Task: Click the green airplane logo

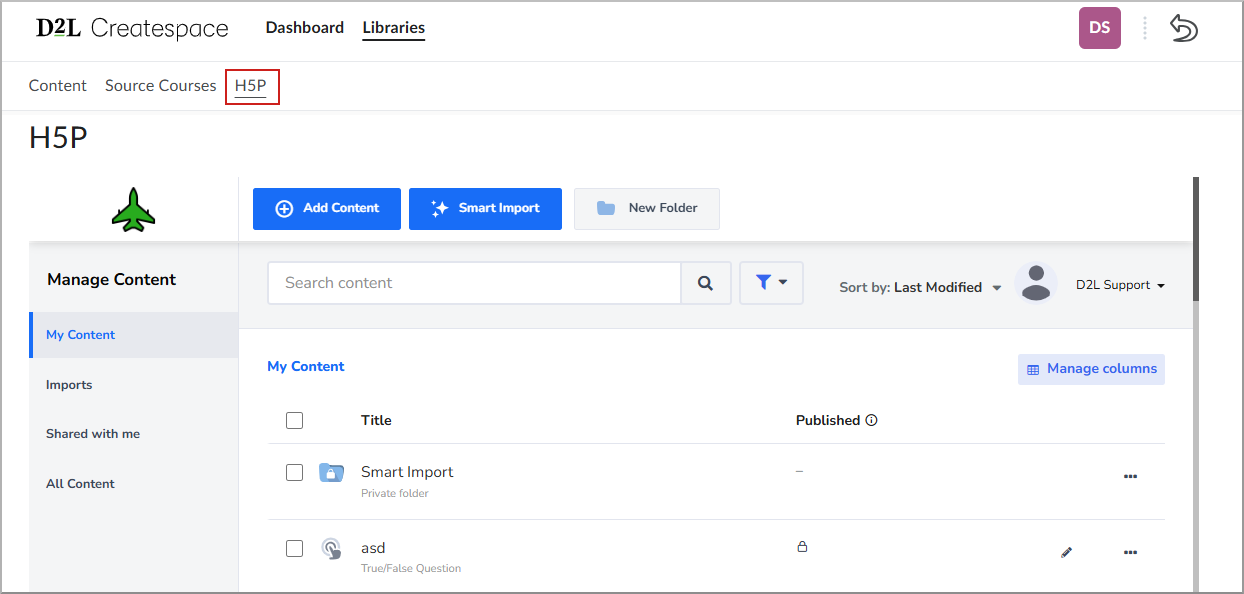Action: point(134,210)
